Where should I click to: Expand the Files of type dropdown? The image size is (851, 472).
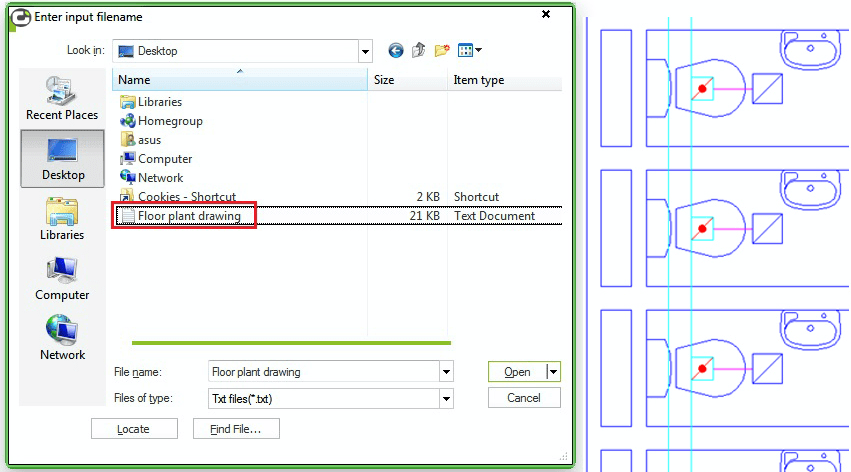tap(446, 398)
